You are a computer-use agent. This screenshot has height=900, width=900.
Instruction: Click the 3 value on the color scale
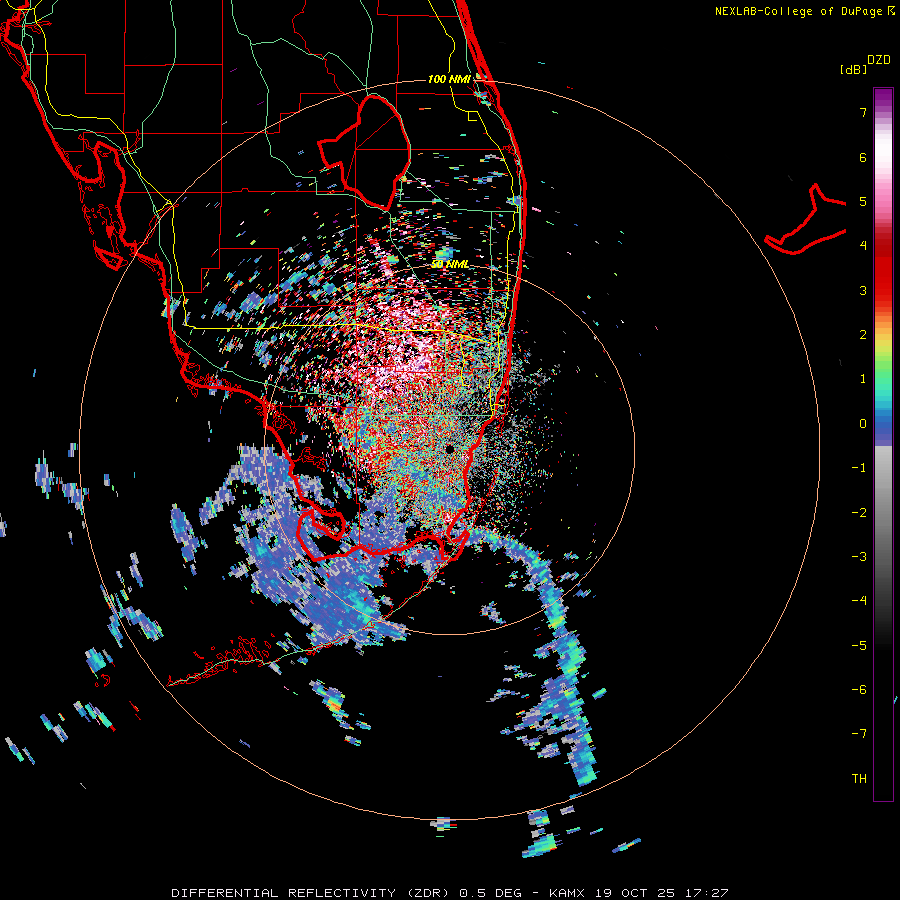pos(863,290)
